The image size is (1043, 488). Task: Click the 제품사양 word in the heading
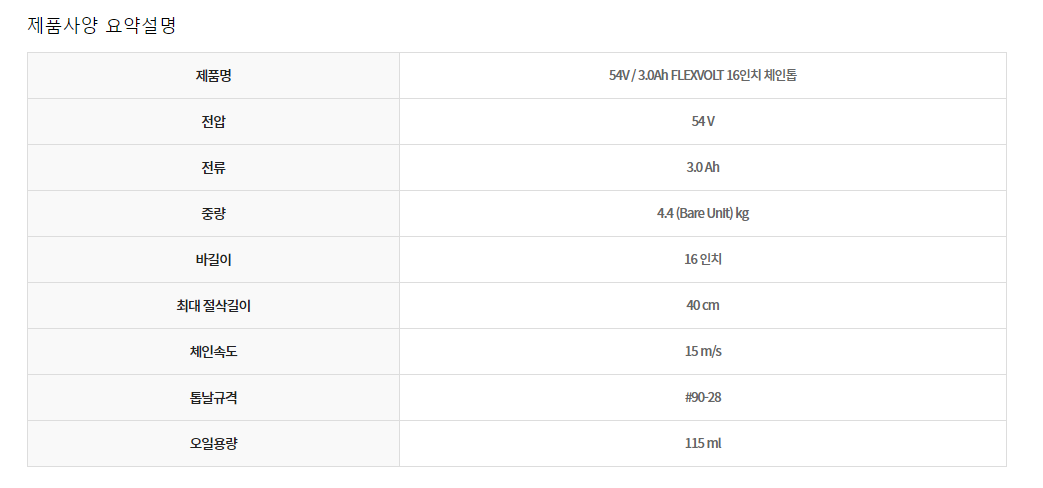coord(62,25)
